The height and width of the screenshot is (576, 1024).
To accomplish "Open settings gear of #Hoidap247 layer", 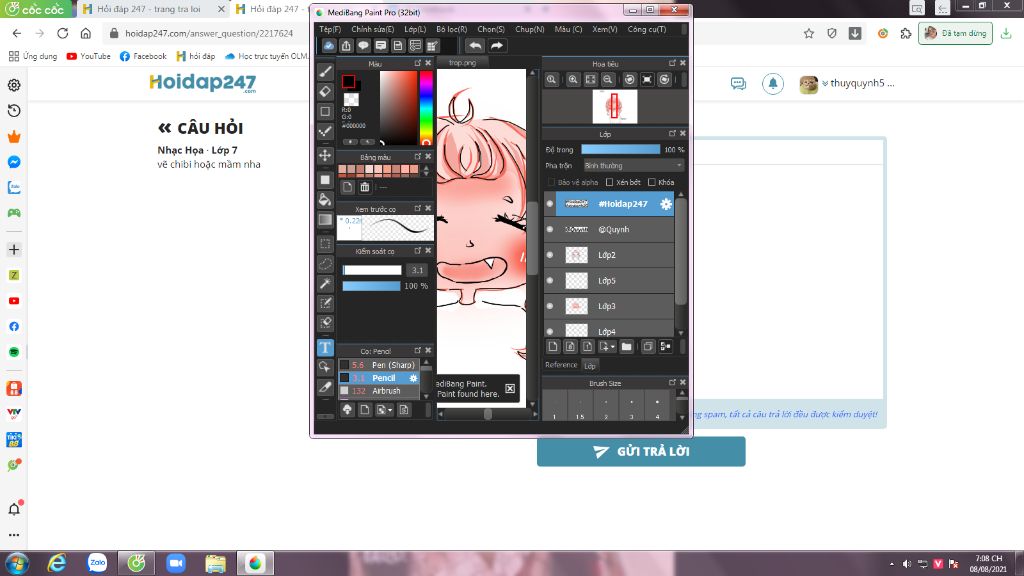I will [665, 204].
